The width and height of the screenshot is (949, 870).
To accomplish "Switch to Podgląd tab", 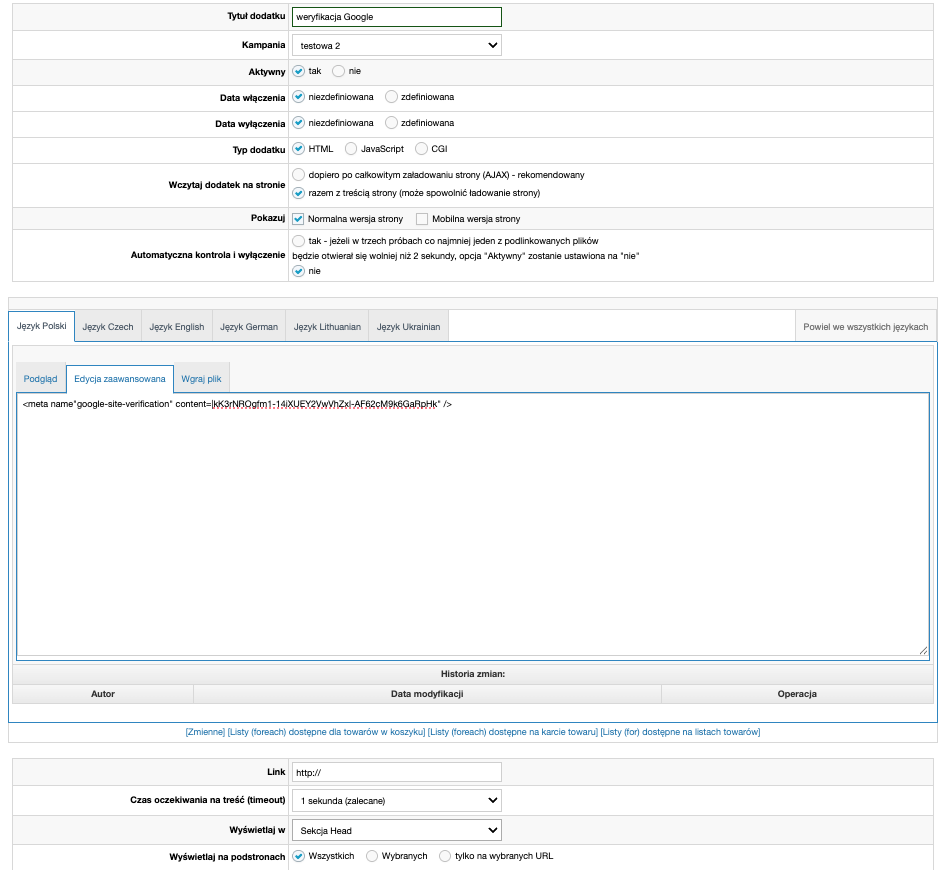I will pos(40,379).
